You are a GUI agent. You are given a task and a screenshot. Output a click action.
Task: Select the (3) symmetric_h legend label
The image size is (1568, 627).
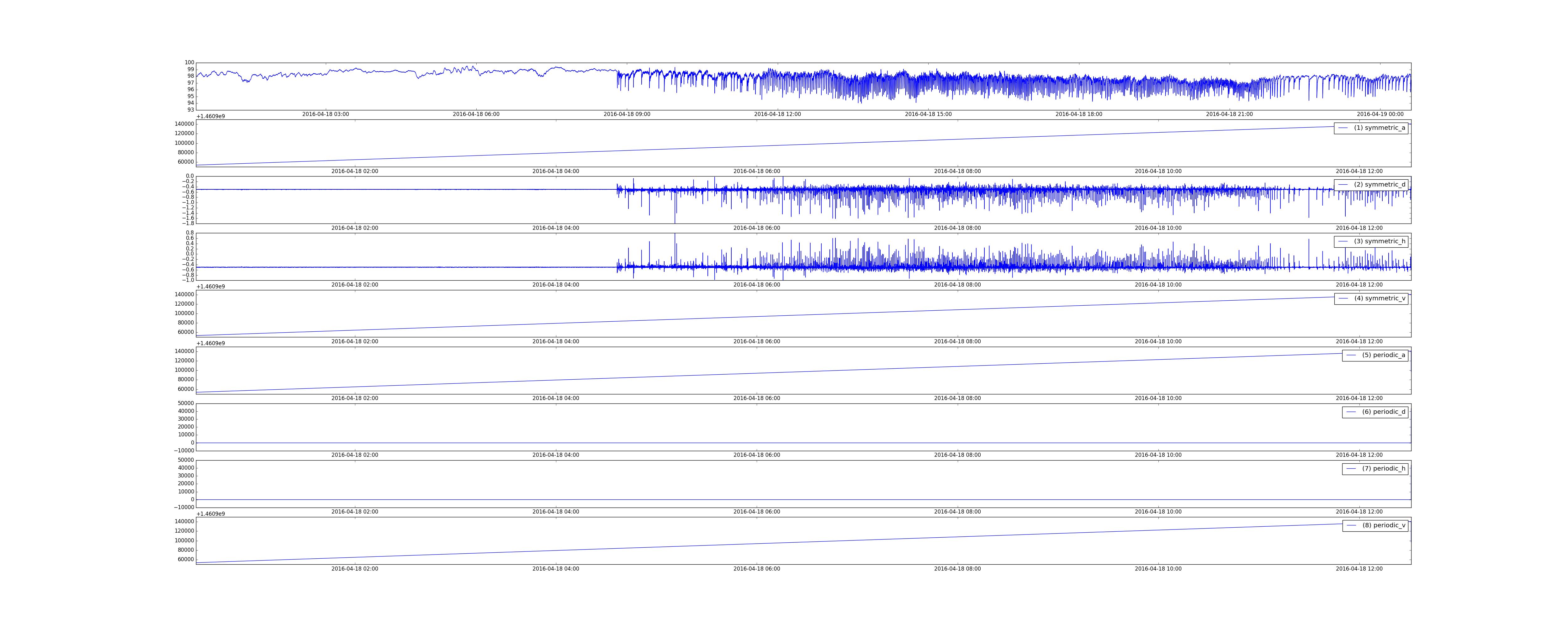pyautogui.click(x=1379, y=242)
